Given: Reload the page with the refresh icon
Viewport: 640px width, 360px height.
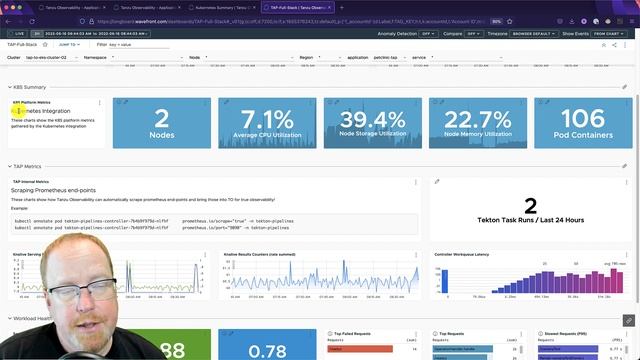Looking at the screenshot, I should click(32, 21).
